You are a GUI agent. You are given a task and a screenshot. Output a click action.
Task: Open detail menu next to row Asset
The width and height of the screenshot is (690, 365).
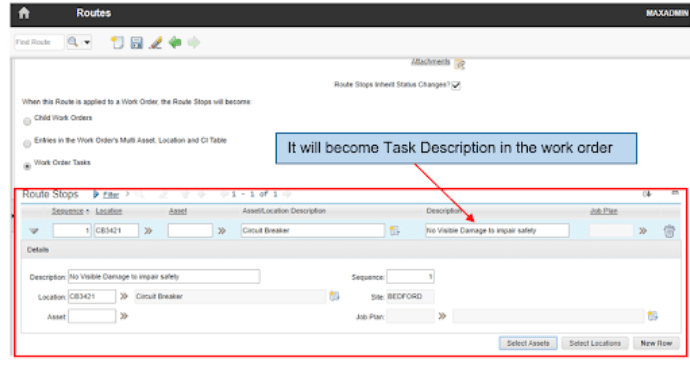[222, 231]
